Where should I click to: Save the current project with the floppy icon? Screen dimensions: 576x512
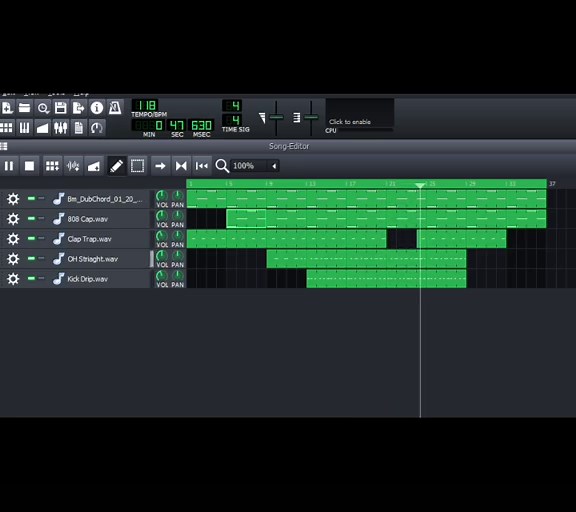61,108
